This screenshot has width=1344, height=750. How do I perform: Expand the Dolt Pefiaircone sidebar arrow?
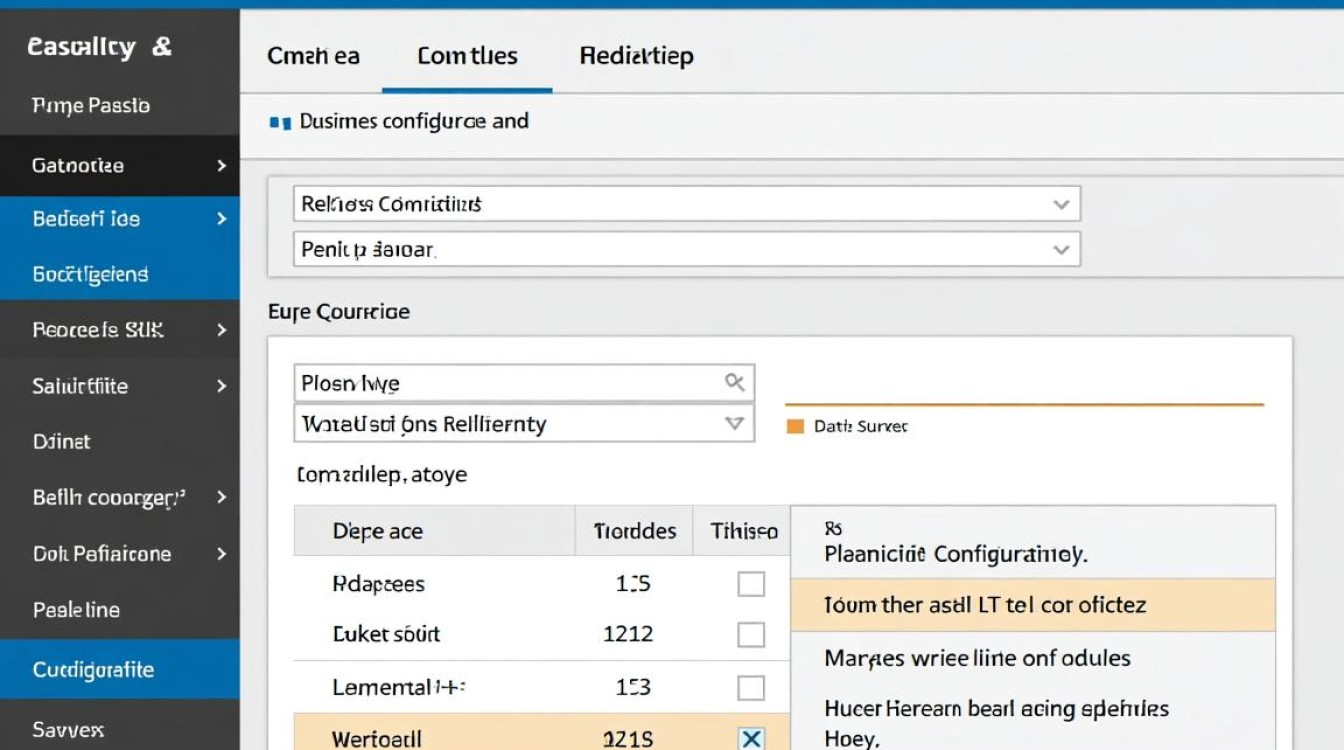pos(222,554)
